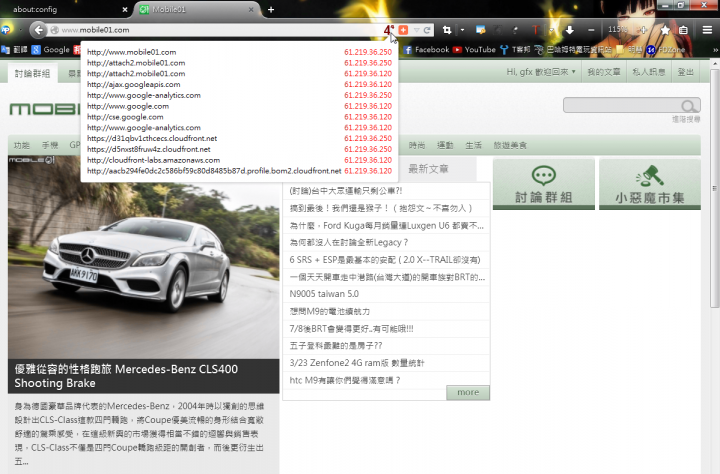
Task: Click the orange plus addon icon
Action: [x=403, y=30]
